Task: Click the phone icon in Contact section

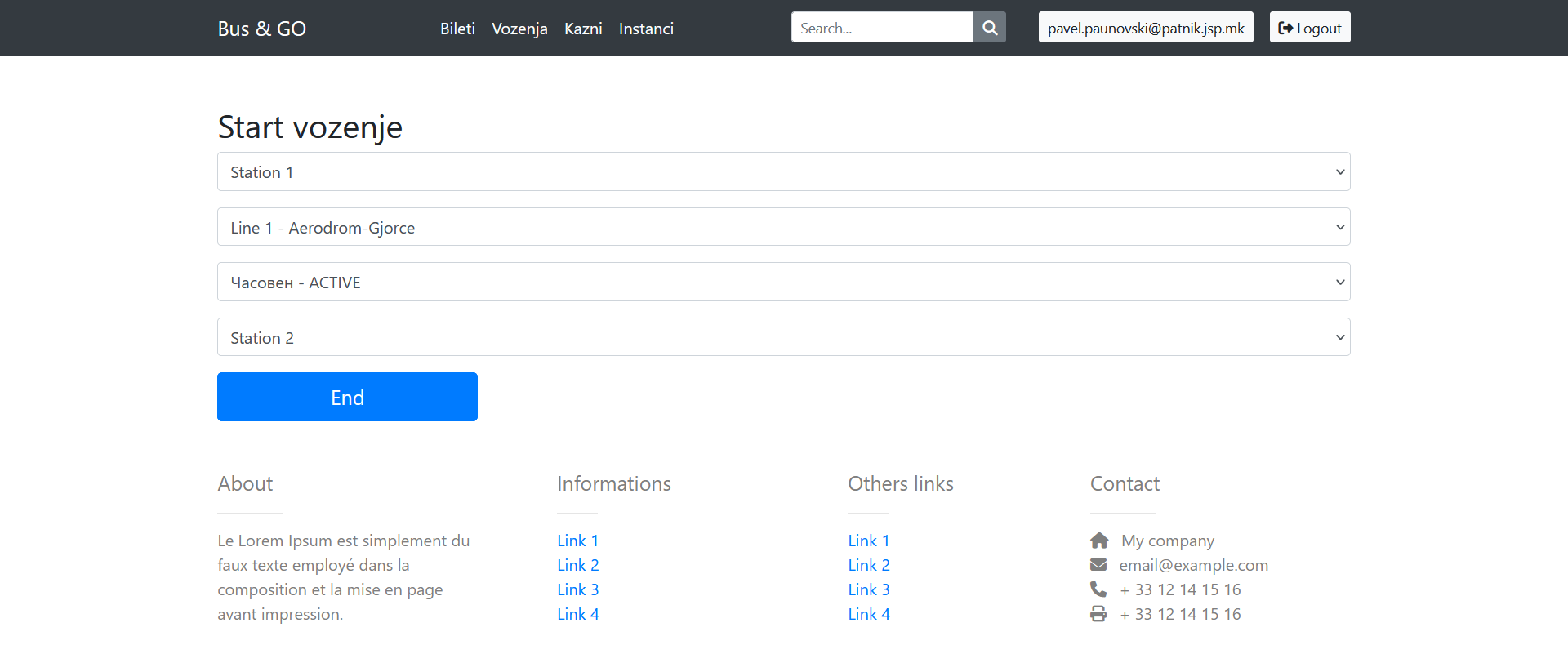Action: (x=1098, y=589)
